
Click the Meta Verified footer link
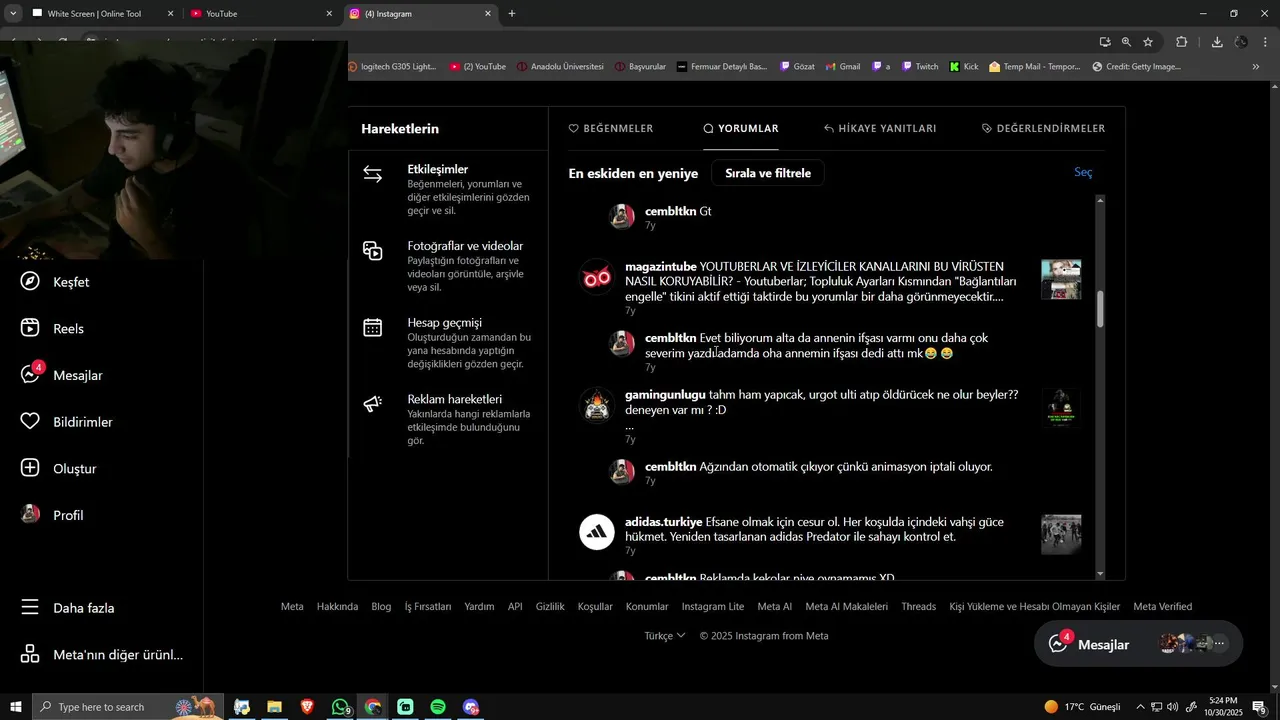1162,607
